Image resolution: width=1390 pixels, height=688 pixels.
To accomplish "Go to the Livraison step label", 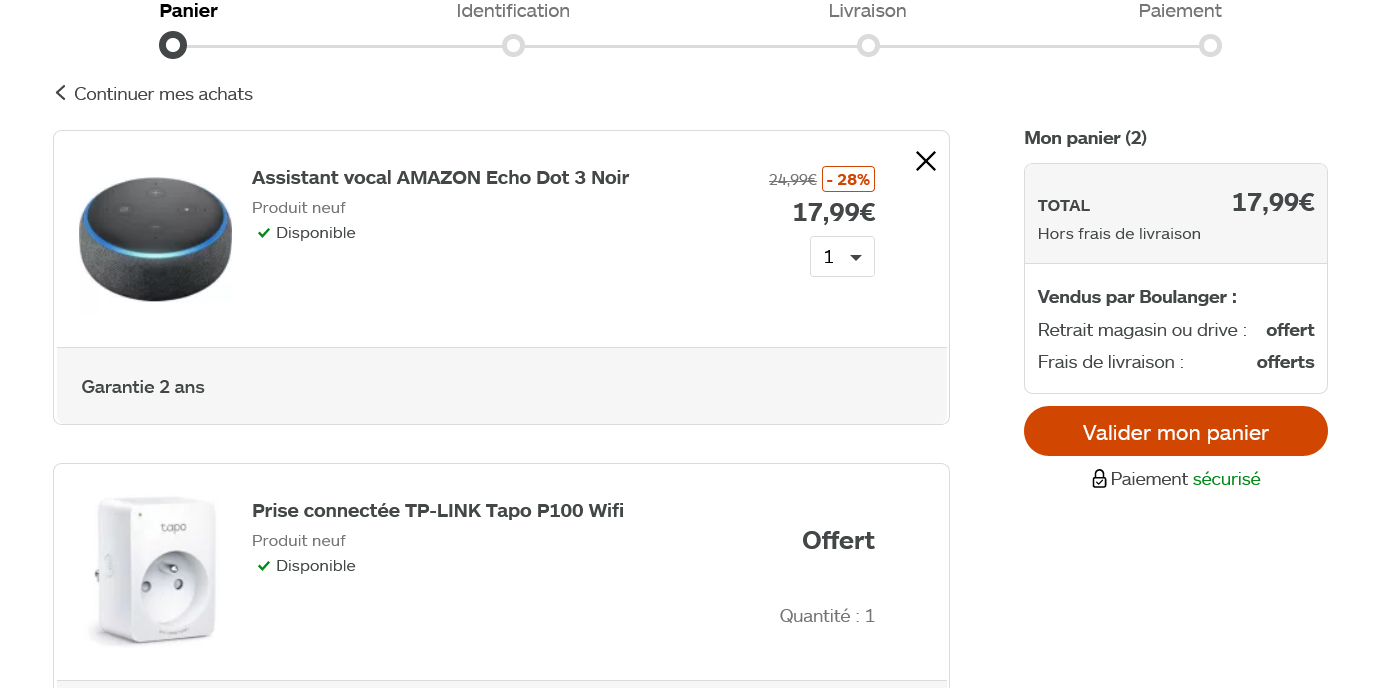I will coord(867,11).
